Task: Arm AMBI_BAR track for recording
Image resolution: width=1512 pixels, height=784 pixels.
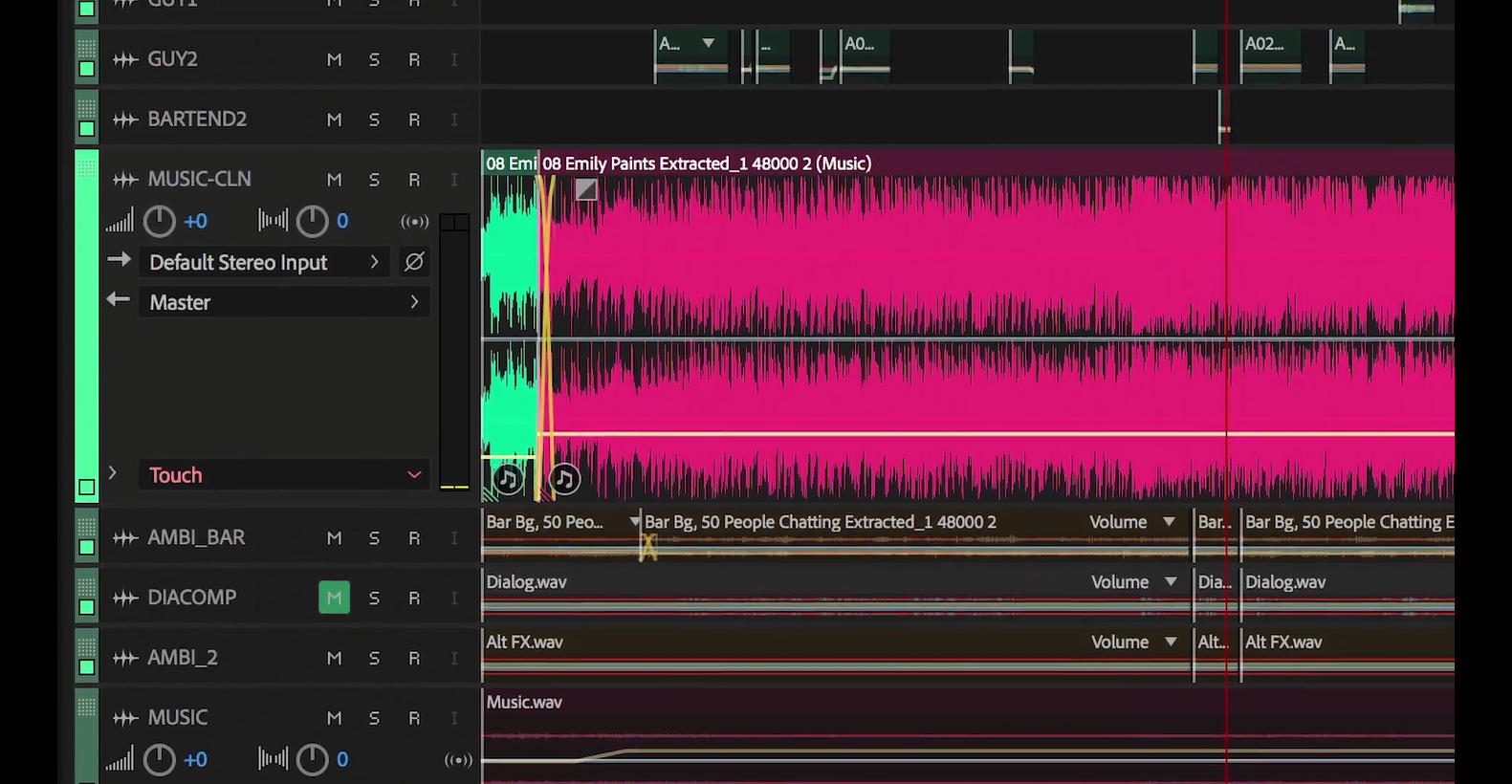Action: 414,538
